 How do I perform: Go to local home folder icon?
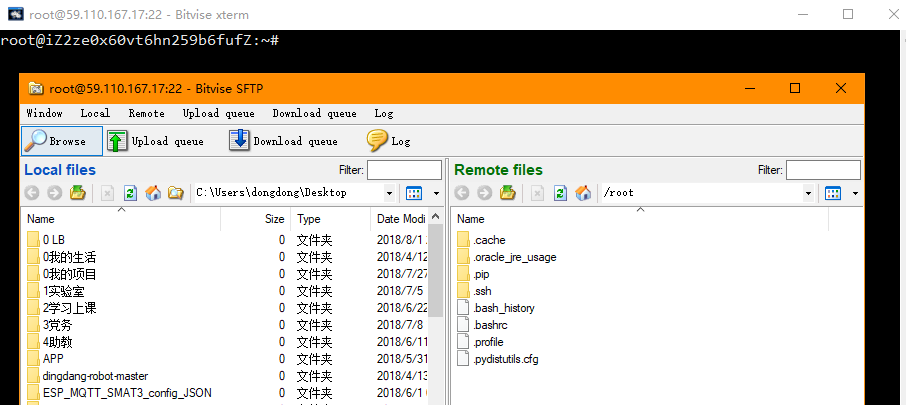point(153,193)
